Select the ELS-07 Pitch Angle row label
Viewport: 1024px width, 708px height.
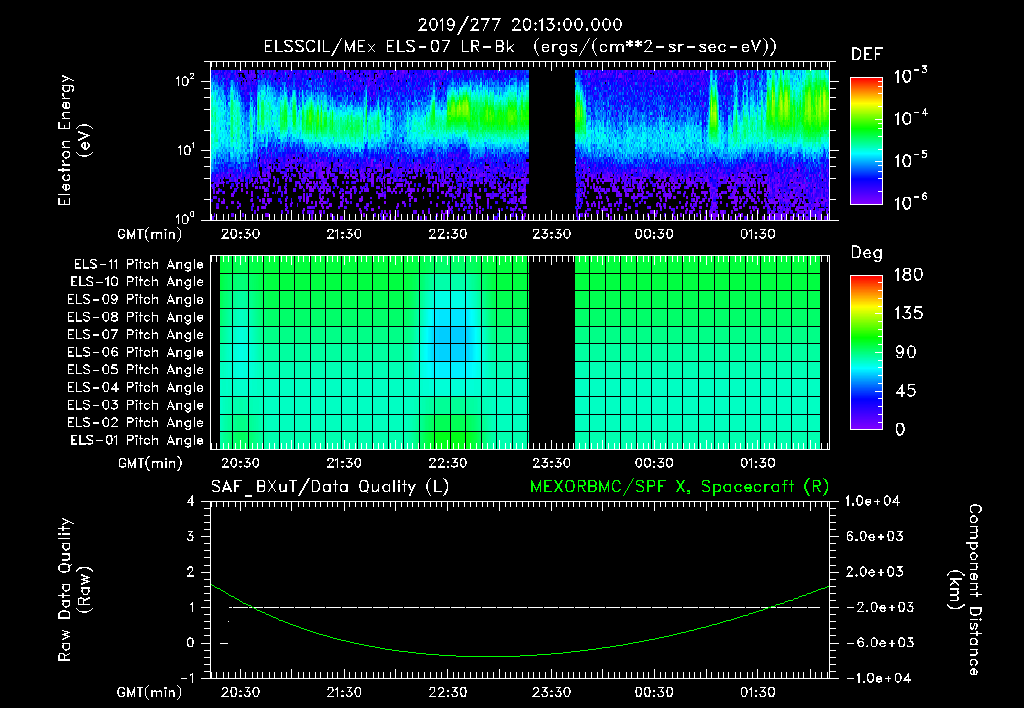136,334
